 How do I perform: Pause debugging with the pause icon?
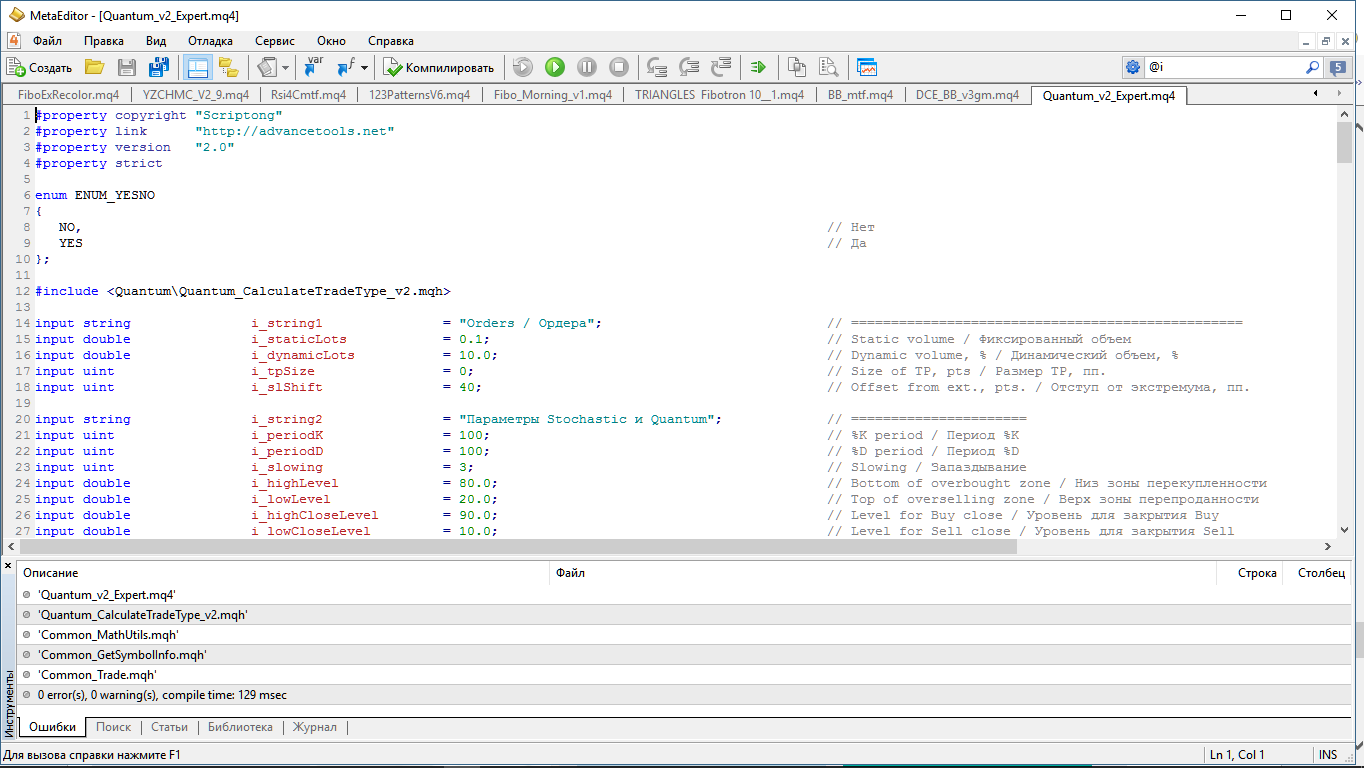point(587,67)
